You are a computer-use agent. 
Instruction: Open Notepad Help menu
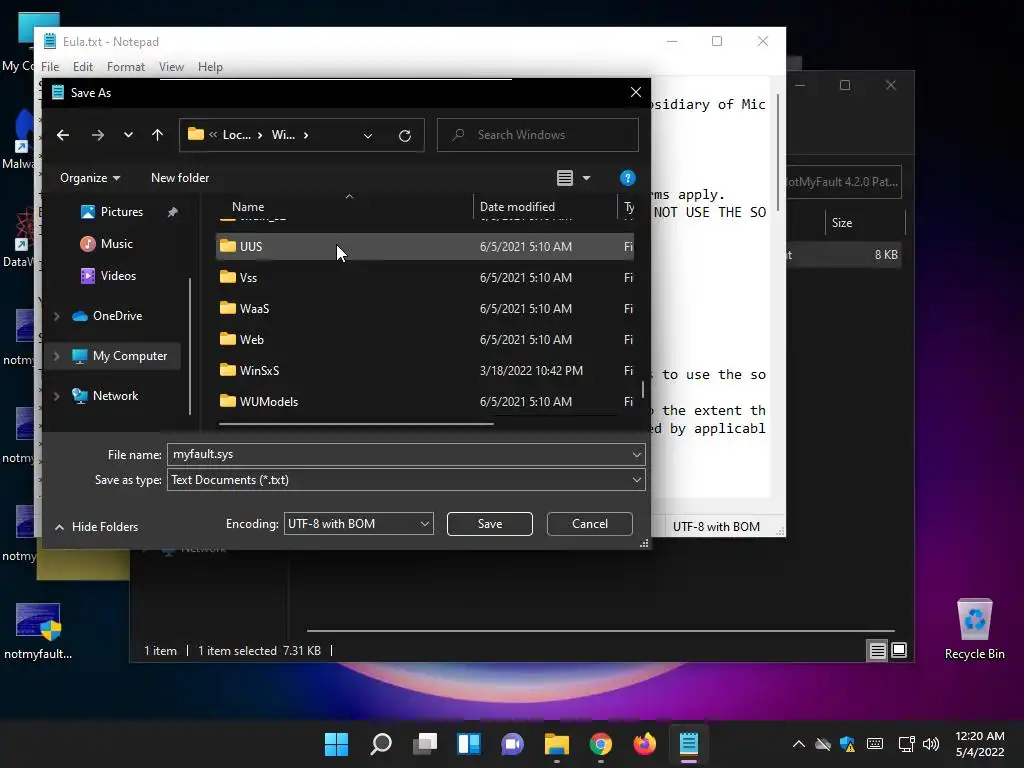pyautogui.click(x=210, y=67)
